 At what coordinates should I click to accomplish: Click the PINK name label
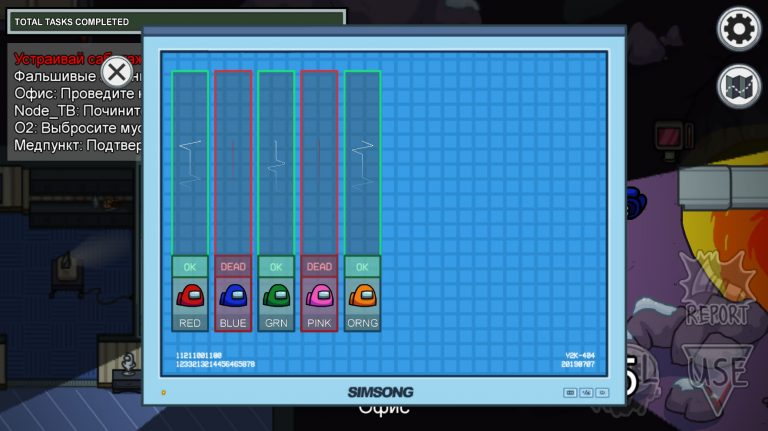tap(319, 323)
